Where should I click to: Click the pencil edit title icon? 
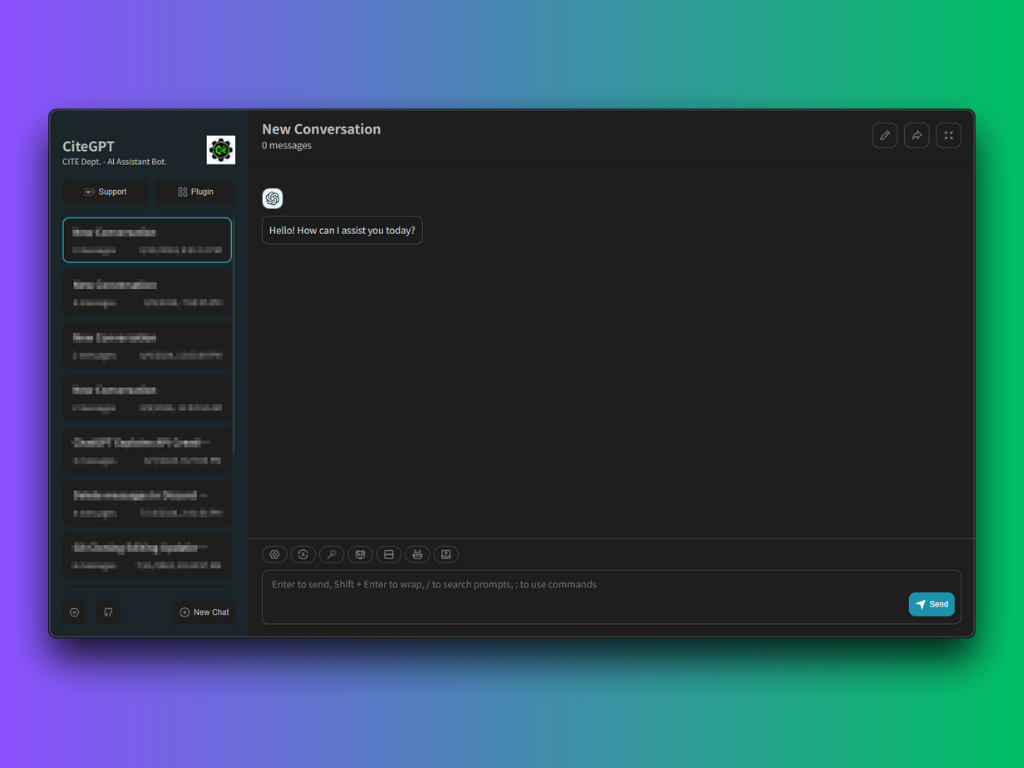[x=885, y=135]
